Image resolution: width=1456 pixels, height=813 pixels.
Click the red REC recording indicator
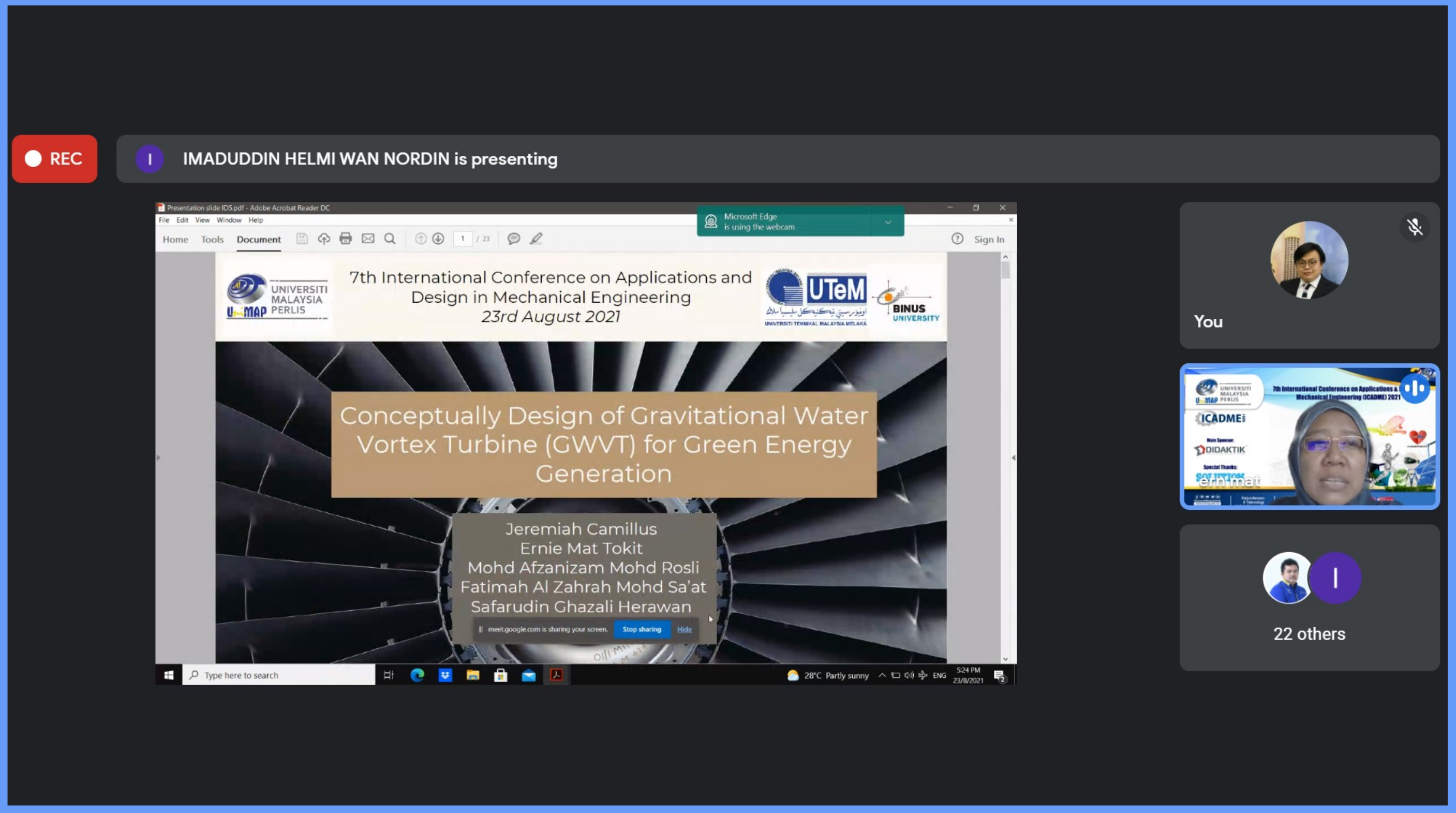(x=54, y=159)
